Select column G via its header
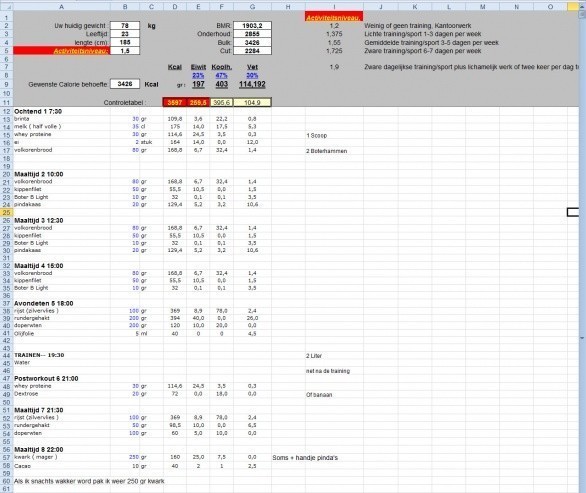The image size is (586, 493). pos(252,6)
